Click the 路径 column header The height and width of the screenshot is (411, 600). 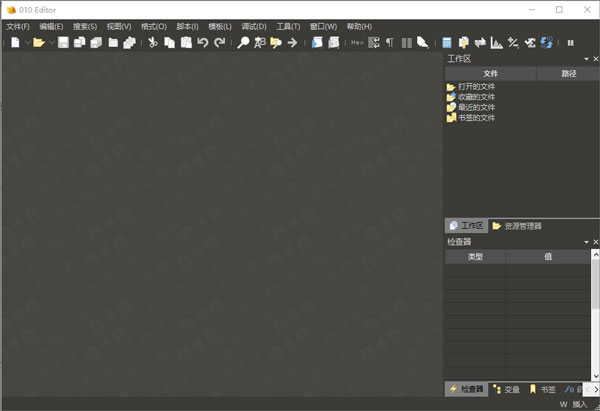[x=568, y=73]
